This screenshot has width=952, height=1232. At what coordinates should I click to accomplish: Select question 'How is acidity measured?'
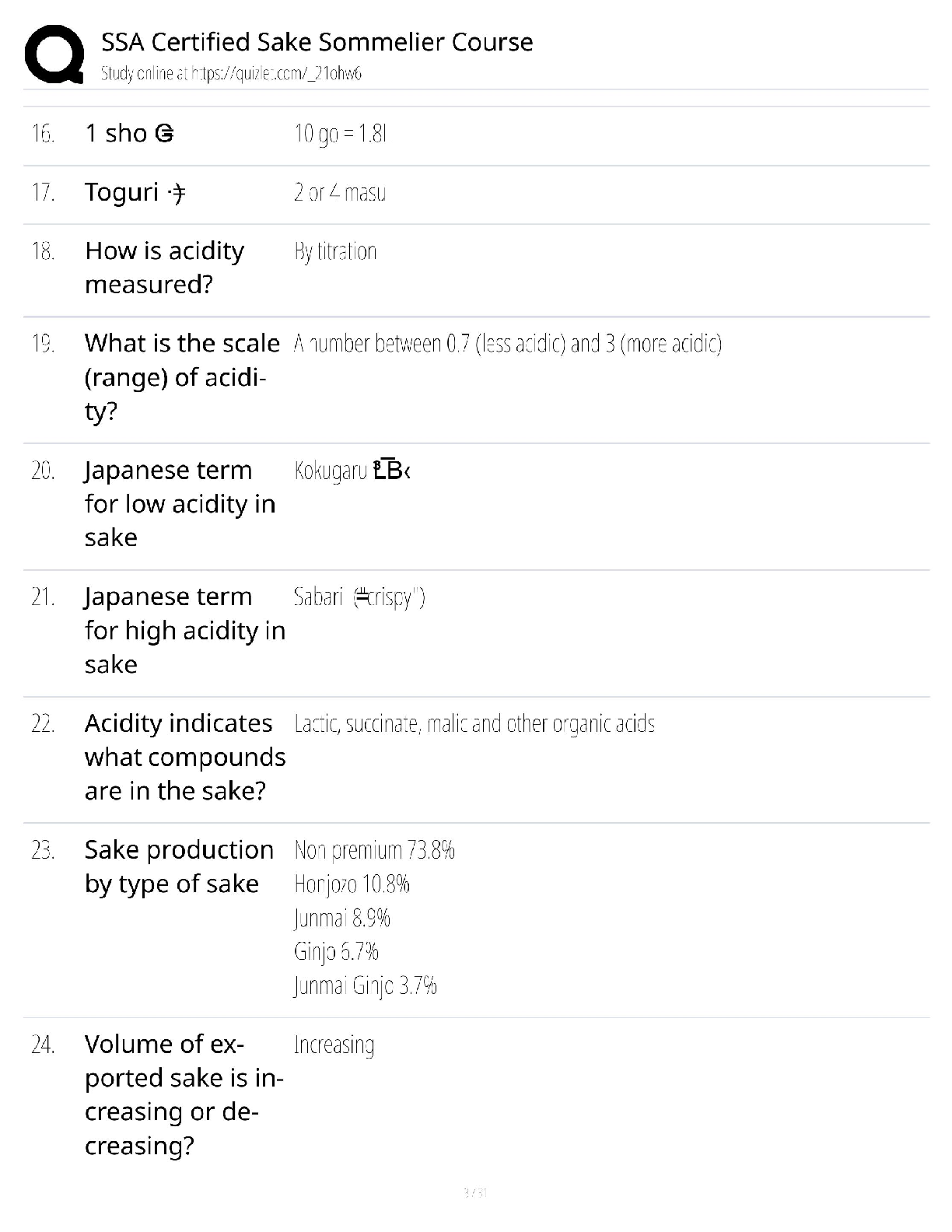165,268
